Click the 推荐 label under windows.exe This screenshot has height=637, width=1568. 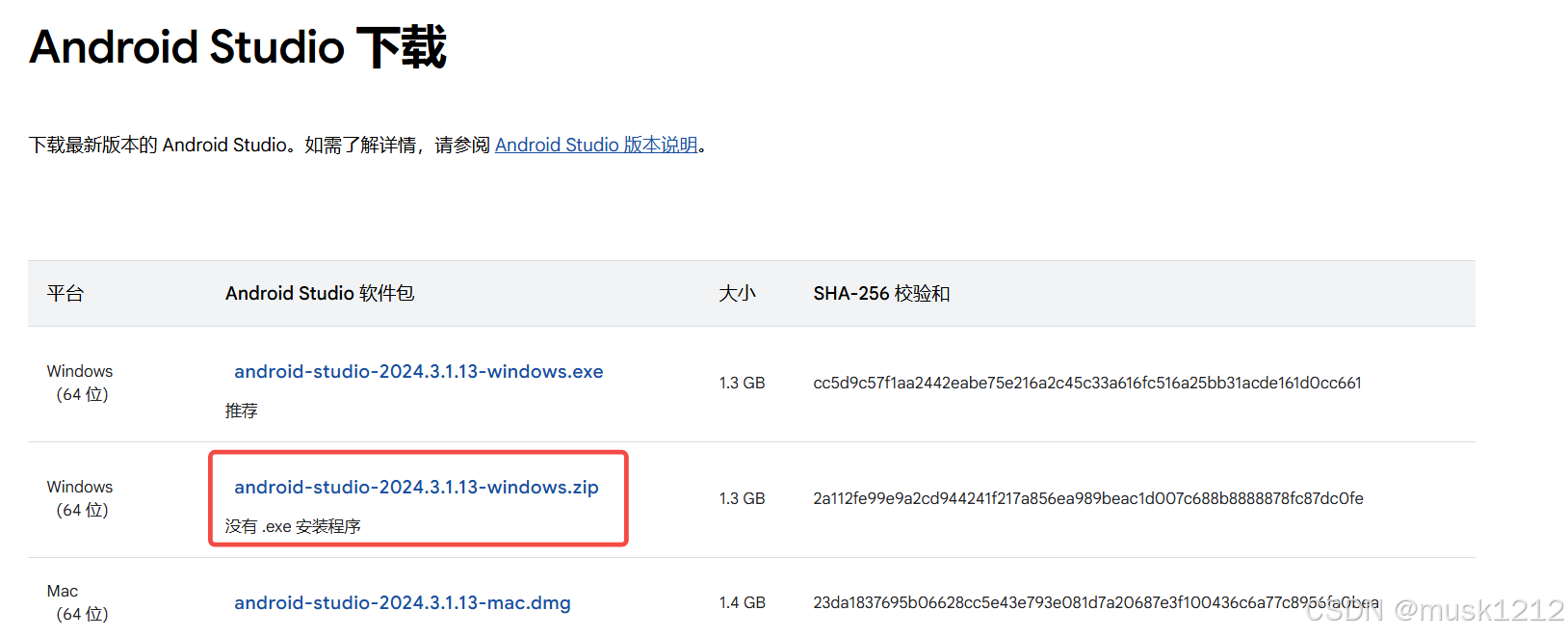242,411
